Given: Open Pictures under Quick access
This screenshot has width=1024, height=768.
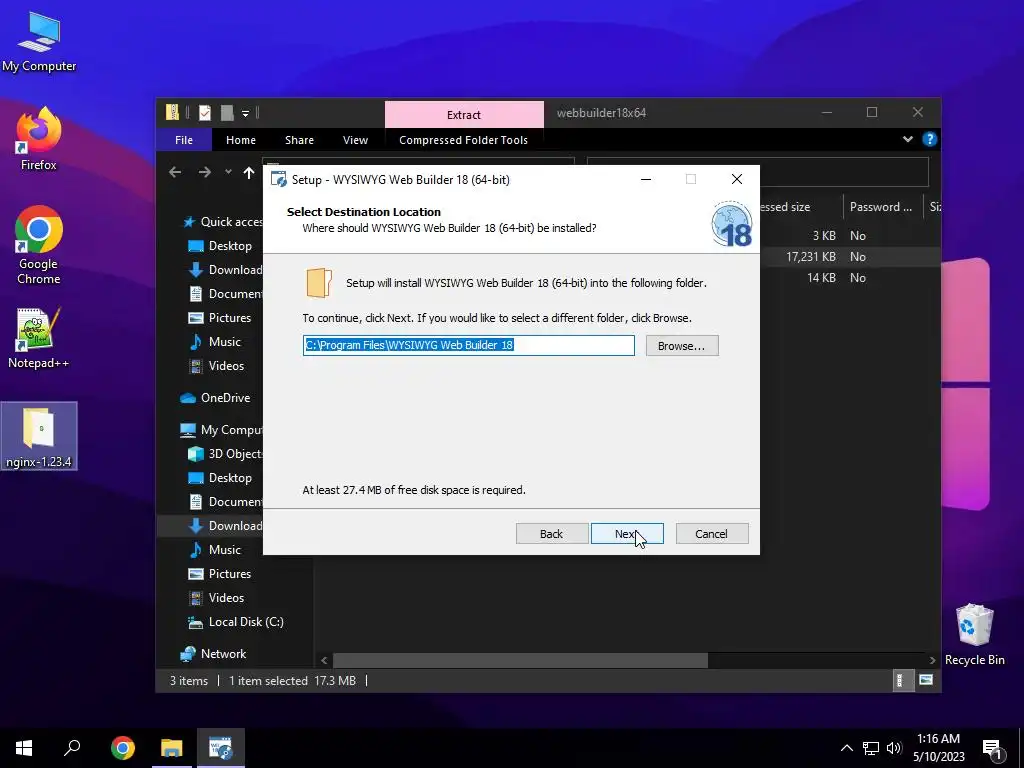Looking at the screenshot, I should click(x=219, y=317).
